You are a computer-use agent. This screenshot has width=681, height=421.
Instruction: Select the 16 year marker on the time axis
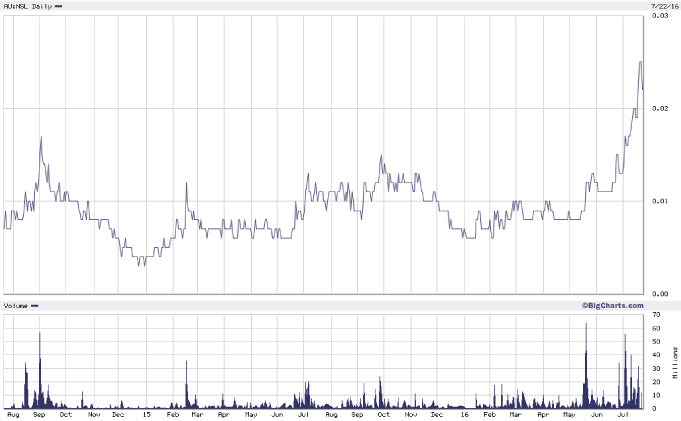click(464, 413)
